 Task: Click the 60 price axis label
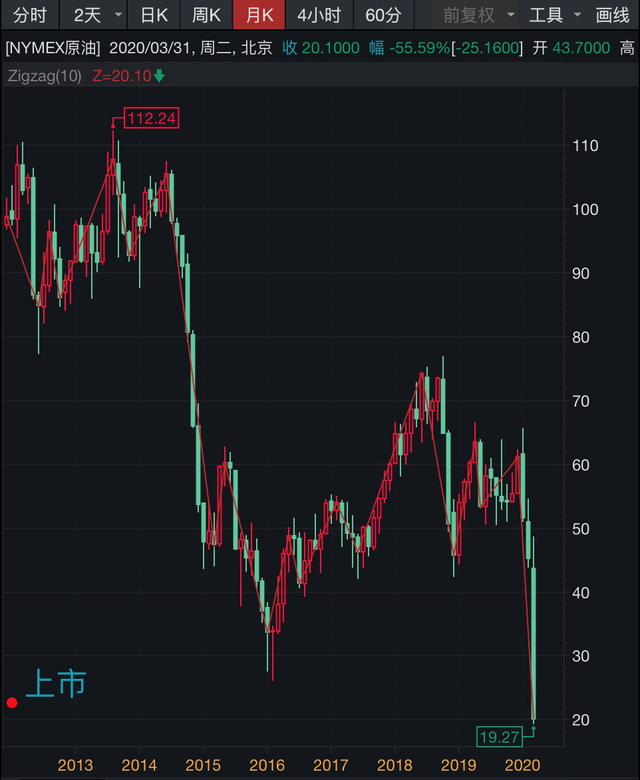pos(580,465)
